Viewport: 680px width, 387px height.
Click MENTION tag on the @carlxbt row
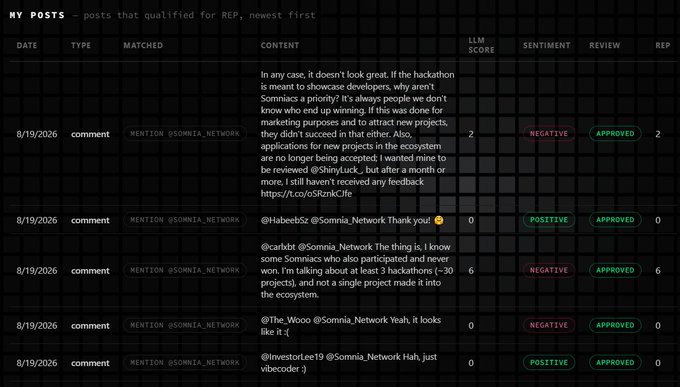coord(185,270)
